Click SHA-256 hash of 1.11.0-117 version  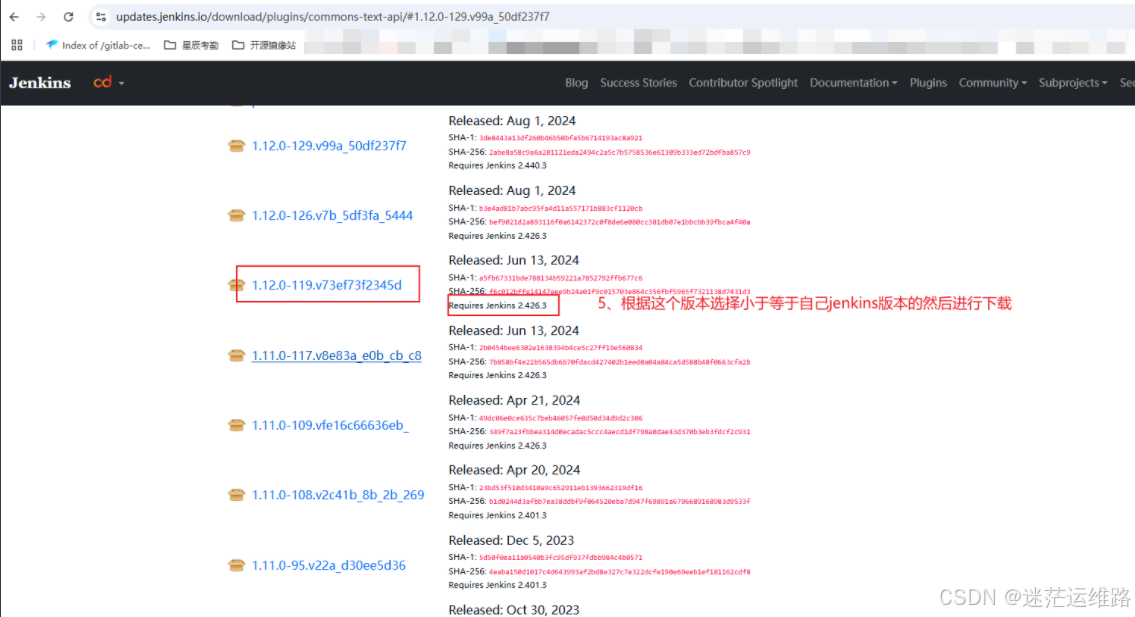point(620,361)
